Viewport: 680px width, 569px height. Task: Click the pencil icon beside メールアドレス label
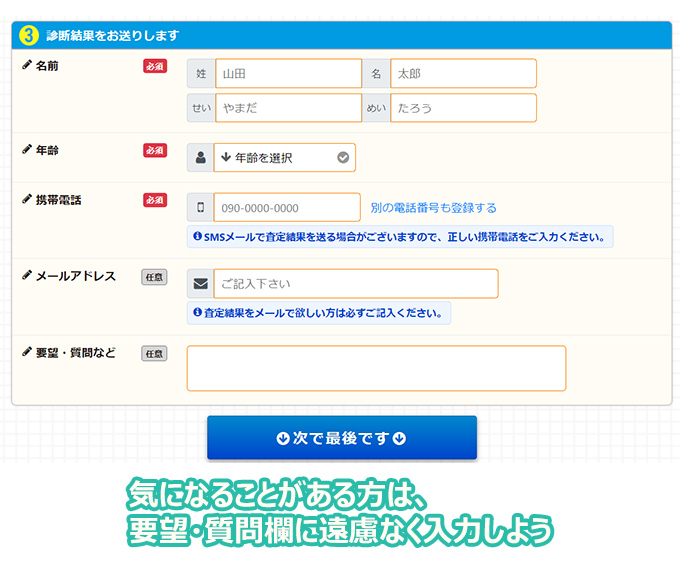[x=27, y=275]
